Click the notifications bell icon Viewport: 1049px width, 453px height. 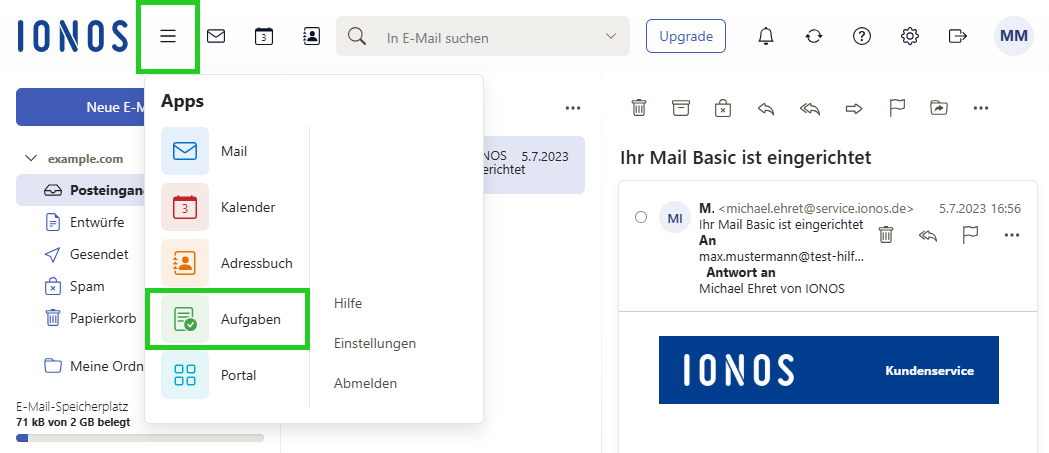pyautogui.click(x=766, y=37)
